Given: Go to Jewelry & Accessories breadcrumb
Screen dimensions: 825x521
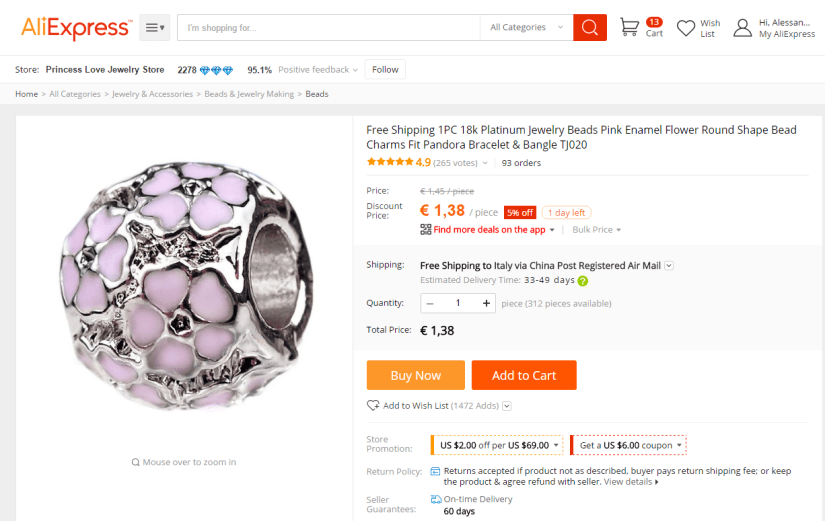Looking at the screenshot, I should pos(152,94).
